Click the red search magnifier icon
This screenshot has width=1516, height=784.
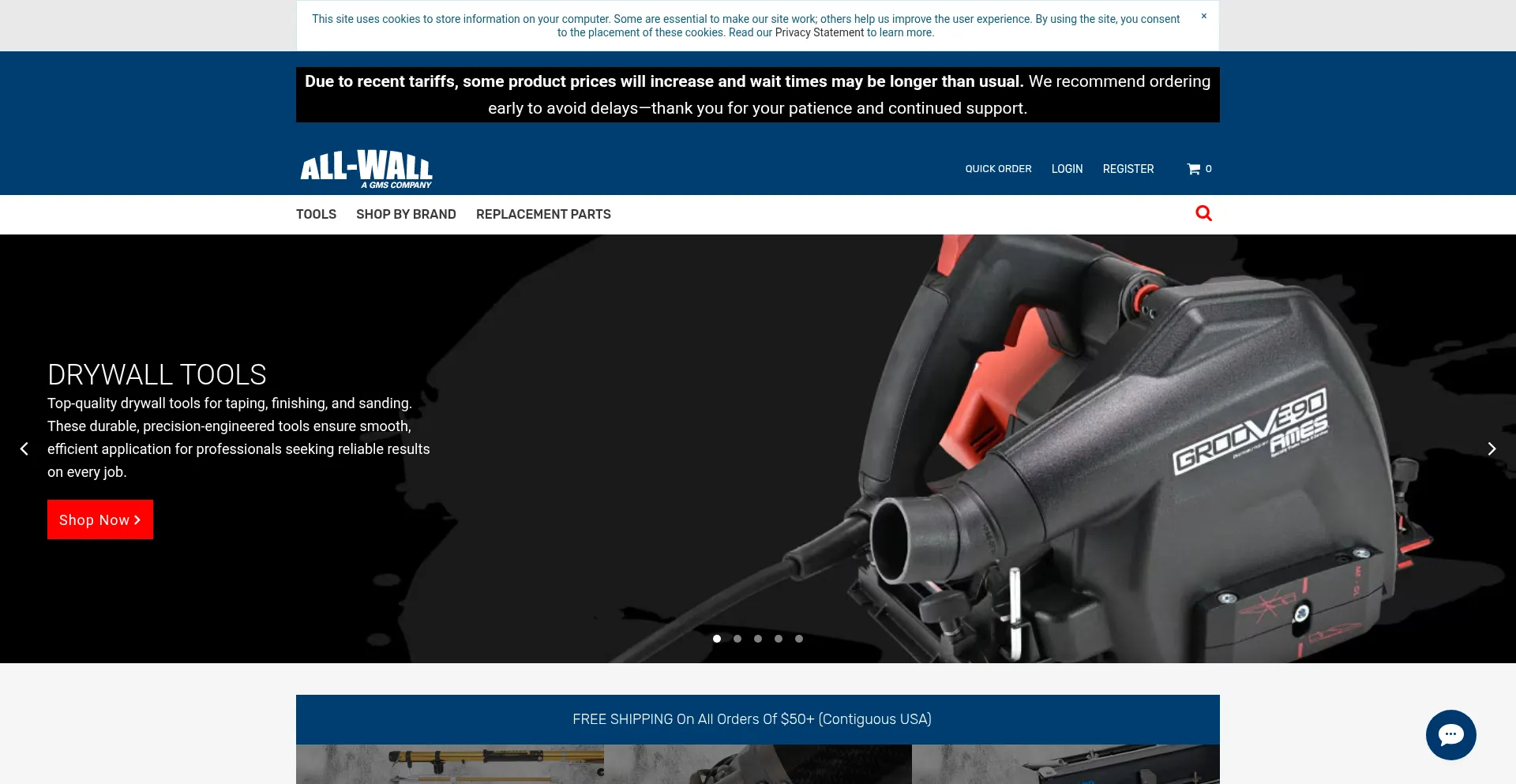[1203, 213]
